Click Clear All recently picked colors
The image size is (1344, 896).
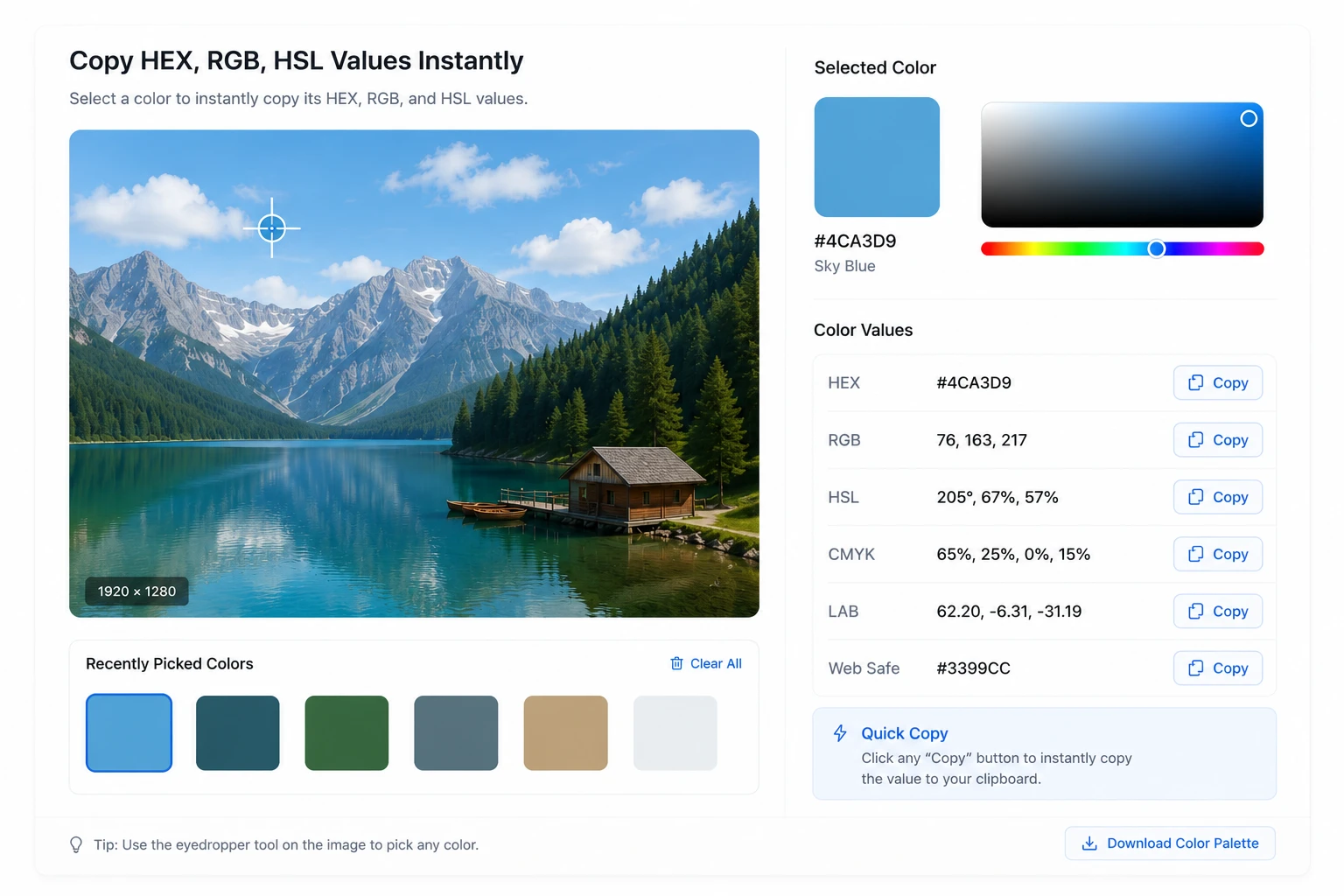coord(705,663)
